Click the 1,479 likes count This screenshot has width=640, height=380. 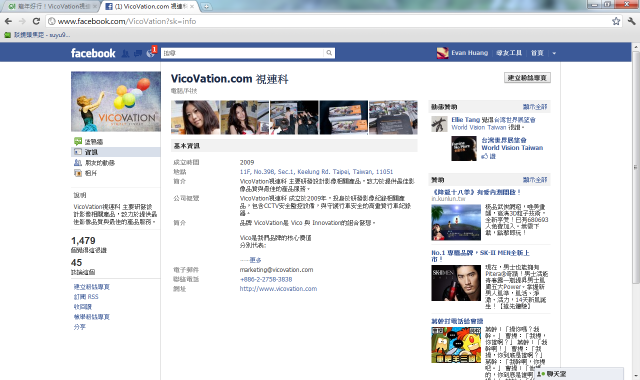click(83, 241)
